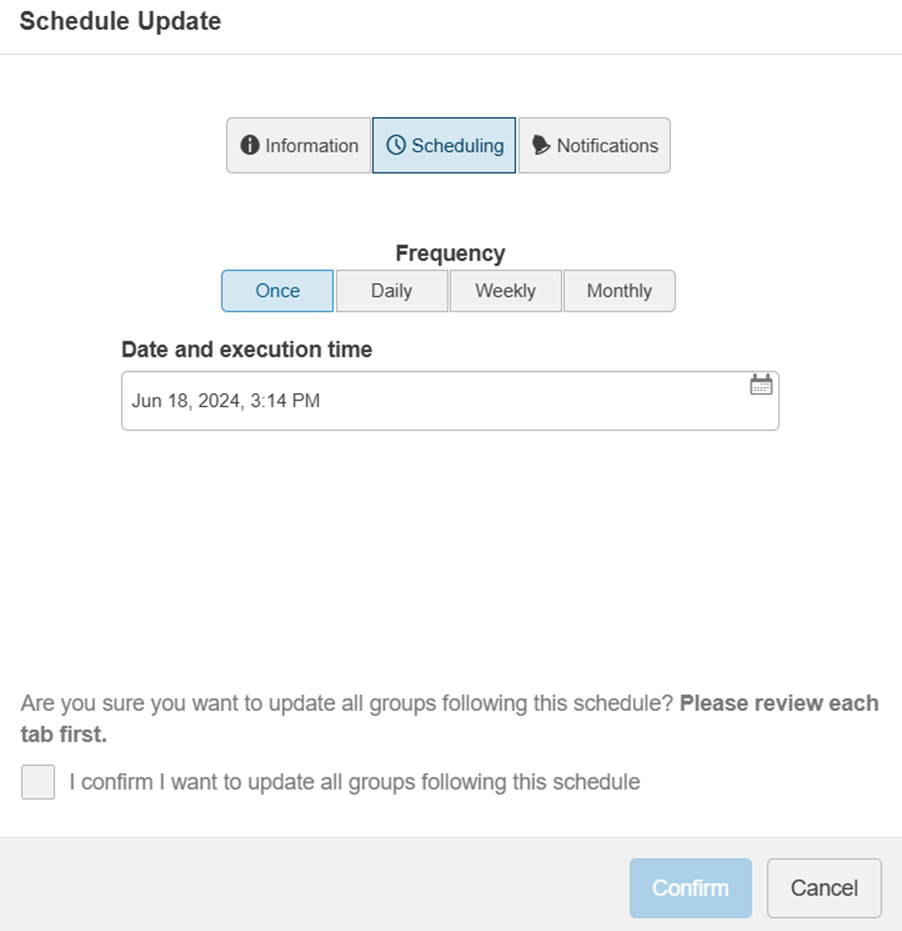Click the 'Date and execution time' label

[246, 350]
